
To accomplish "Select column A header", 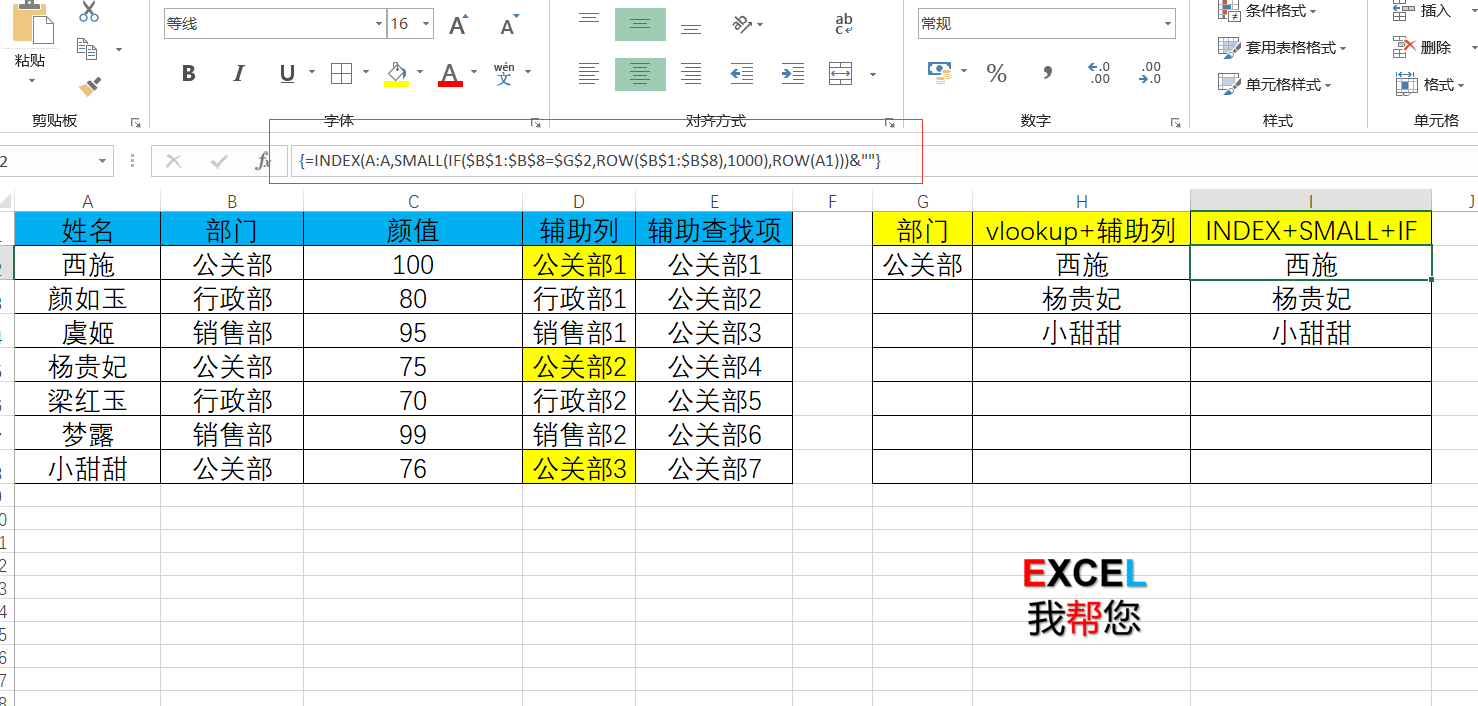I will 87,201.
